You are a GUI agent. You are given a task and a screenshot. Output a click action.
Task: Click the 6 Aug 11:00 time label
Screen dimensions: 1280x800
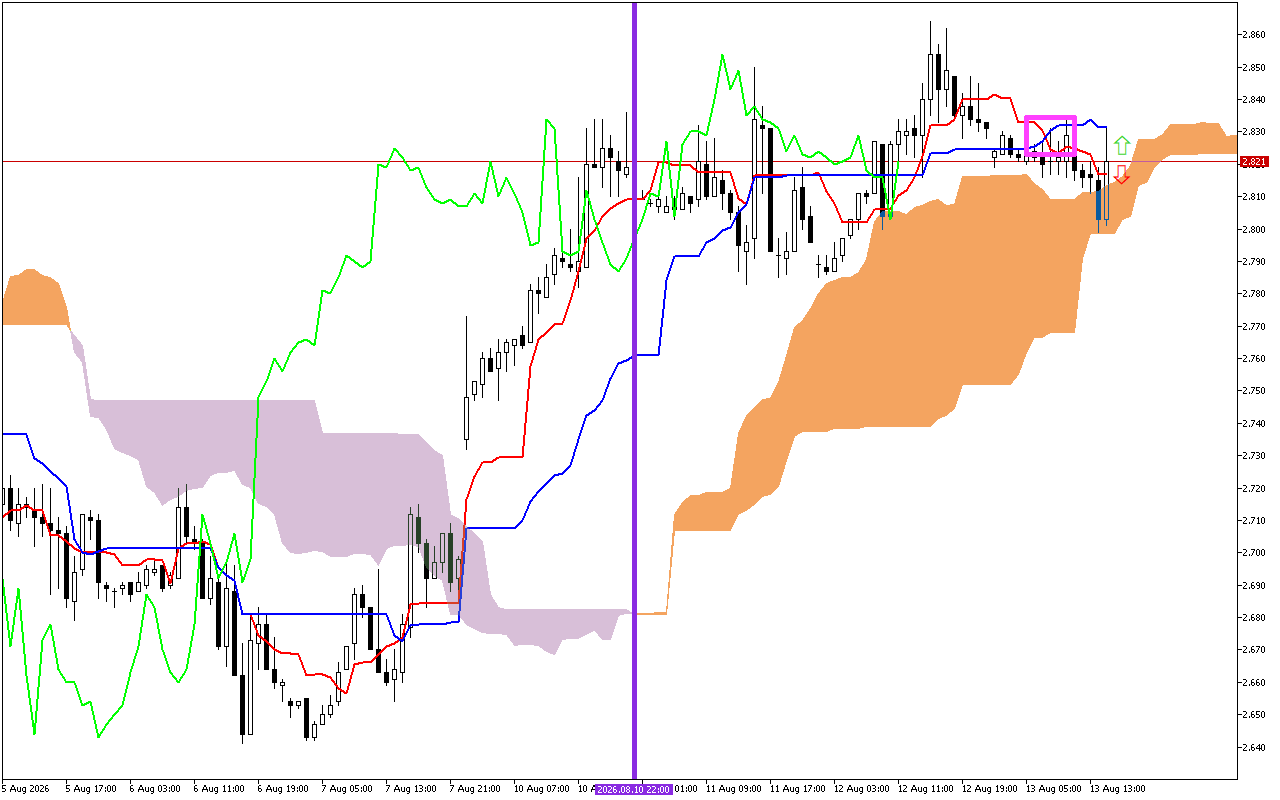pyautogui.click(x=218, y=789)
